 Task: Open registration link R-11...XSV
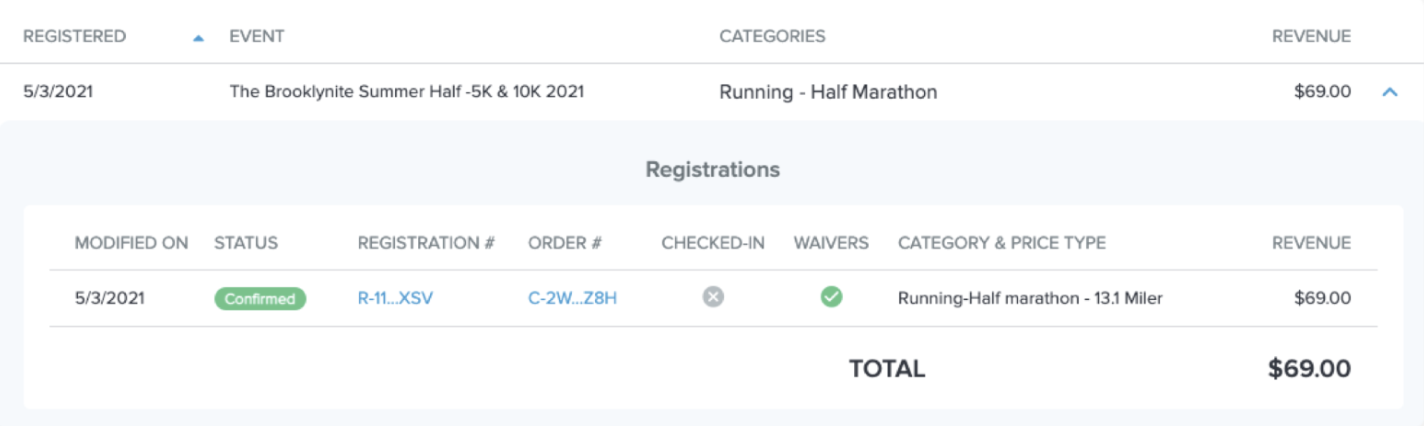[x=395, y=298]
